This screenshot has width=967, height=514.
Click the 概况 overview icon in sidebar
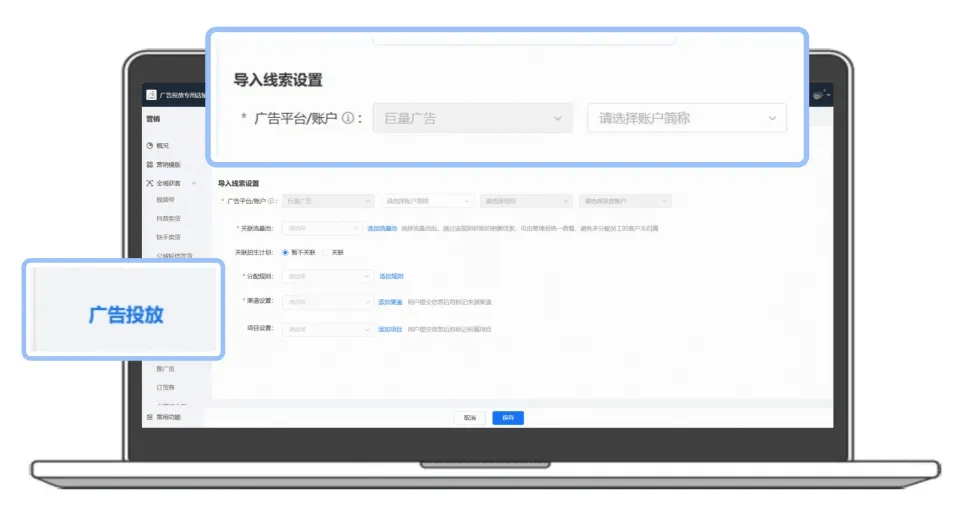(x=149, y=146)
